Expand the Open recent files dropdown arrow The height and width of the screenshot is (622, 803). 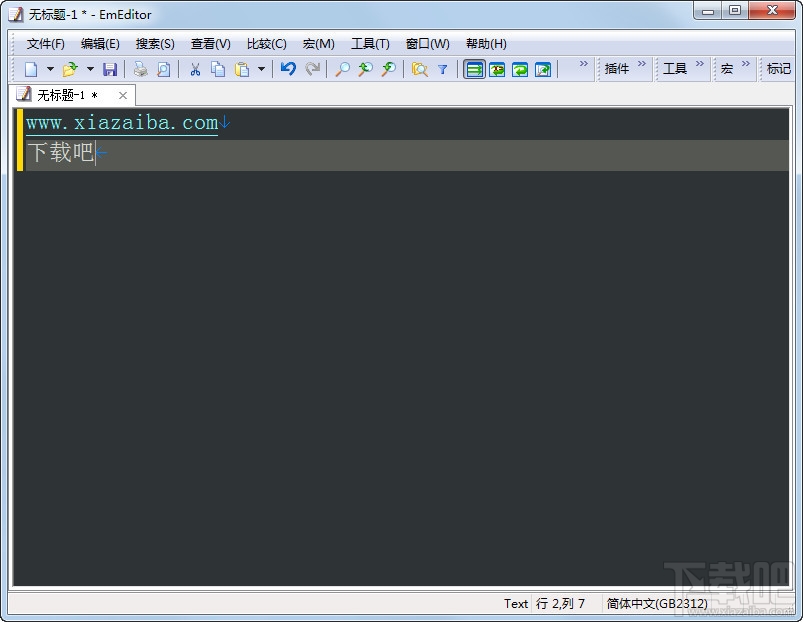[x=90, y=69]
